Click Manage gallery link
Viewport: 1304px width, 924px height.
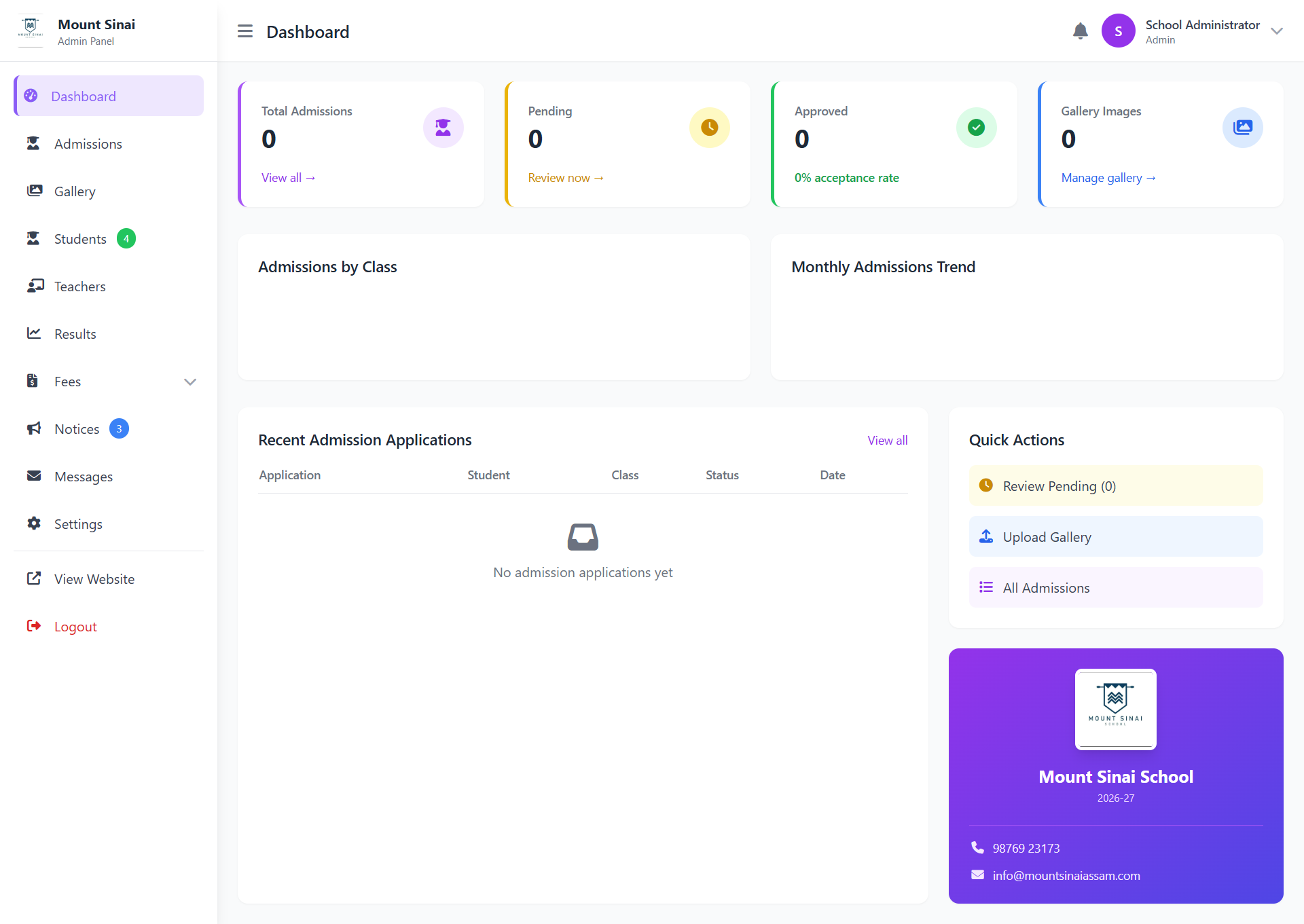(x=1108, y=178)
